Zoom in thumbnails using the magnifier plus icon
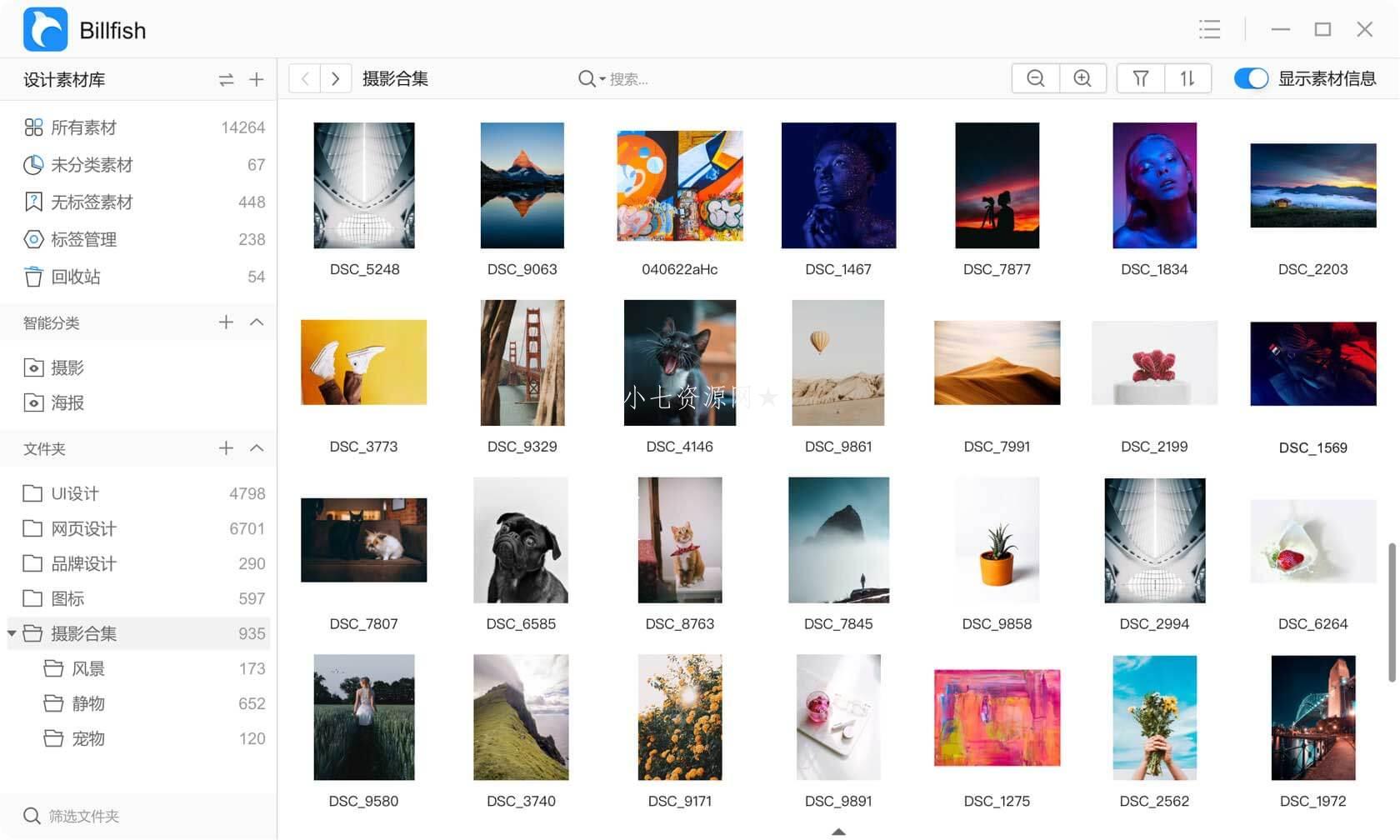The image size is (1400, 840). tap(1082, 77)
